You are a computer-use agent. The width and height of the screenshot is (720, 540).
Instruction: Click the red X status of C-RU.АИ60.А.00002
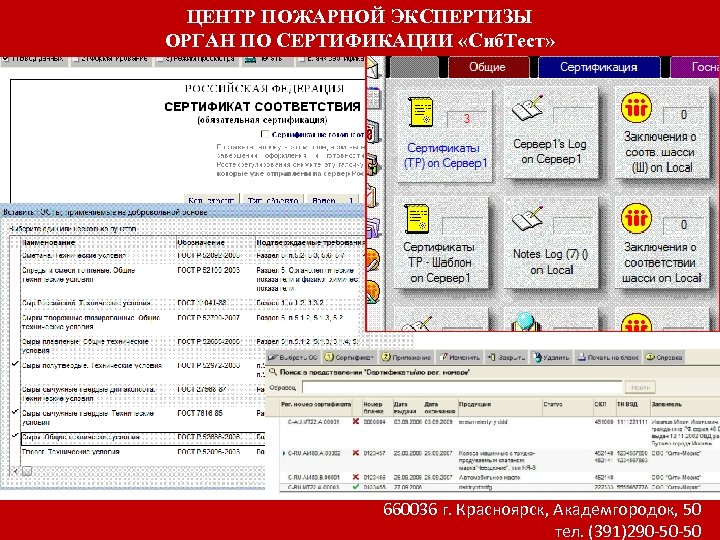click(355, 453)
